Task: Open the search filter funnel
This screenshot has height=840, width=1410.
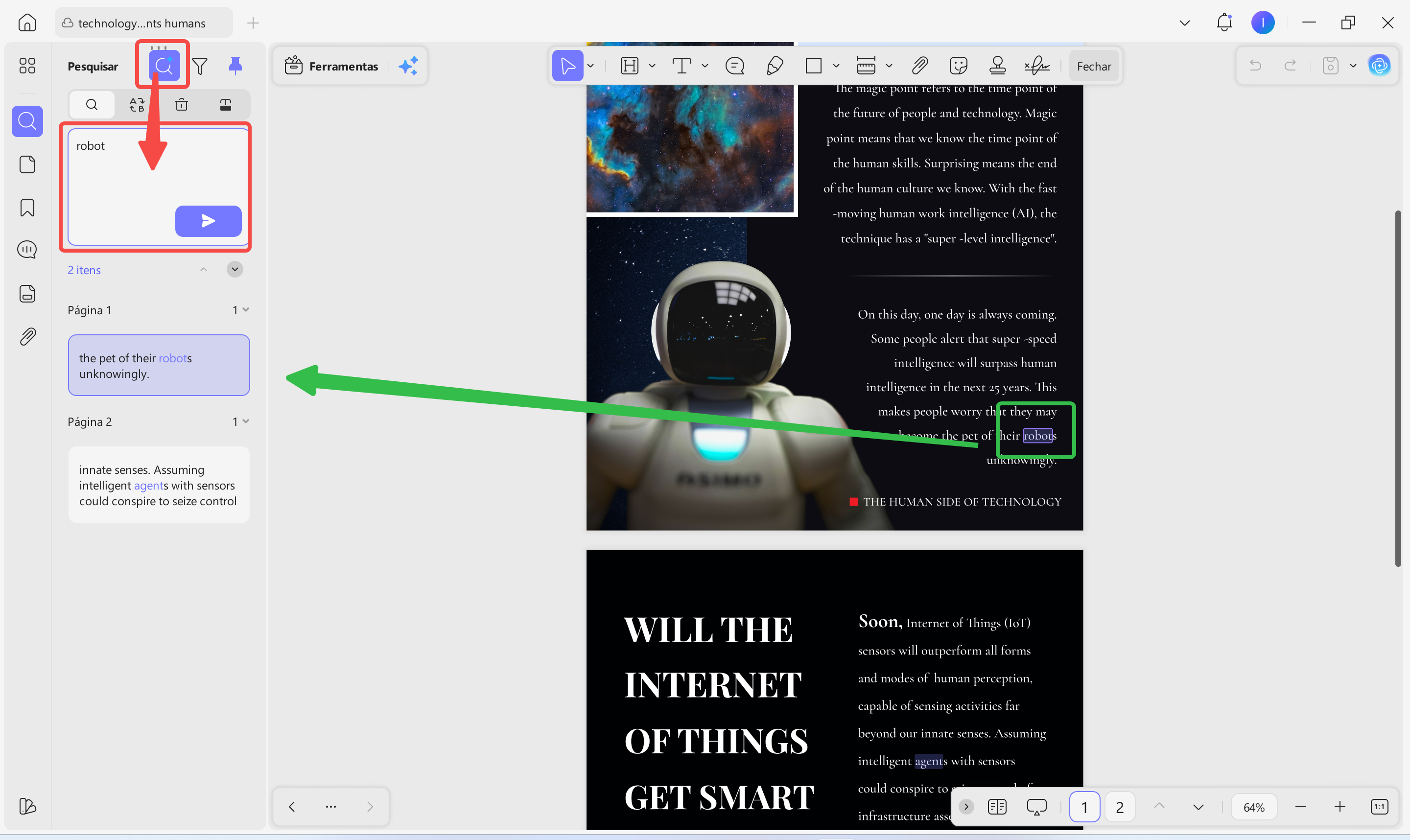Action: (x=199, y=66)
